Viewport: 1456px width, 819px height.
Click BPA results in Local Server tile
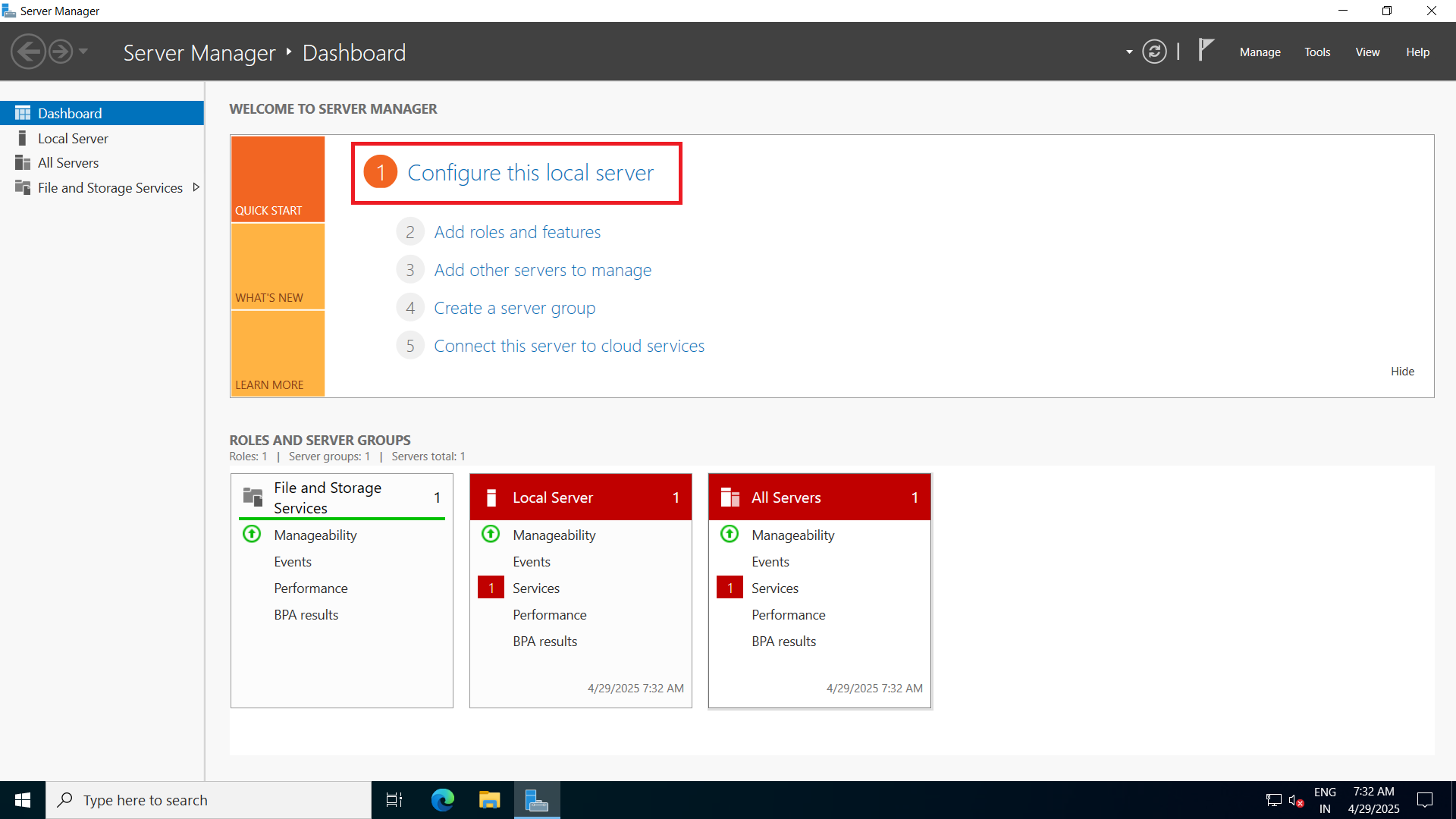[x=545, y=641]
